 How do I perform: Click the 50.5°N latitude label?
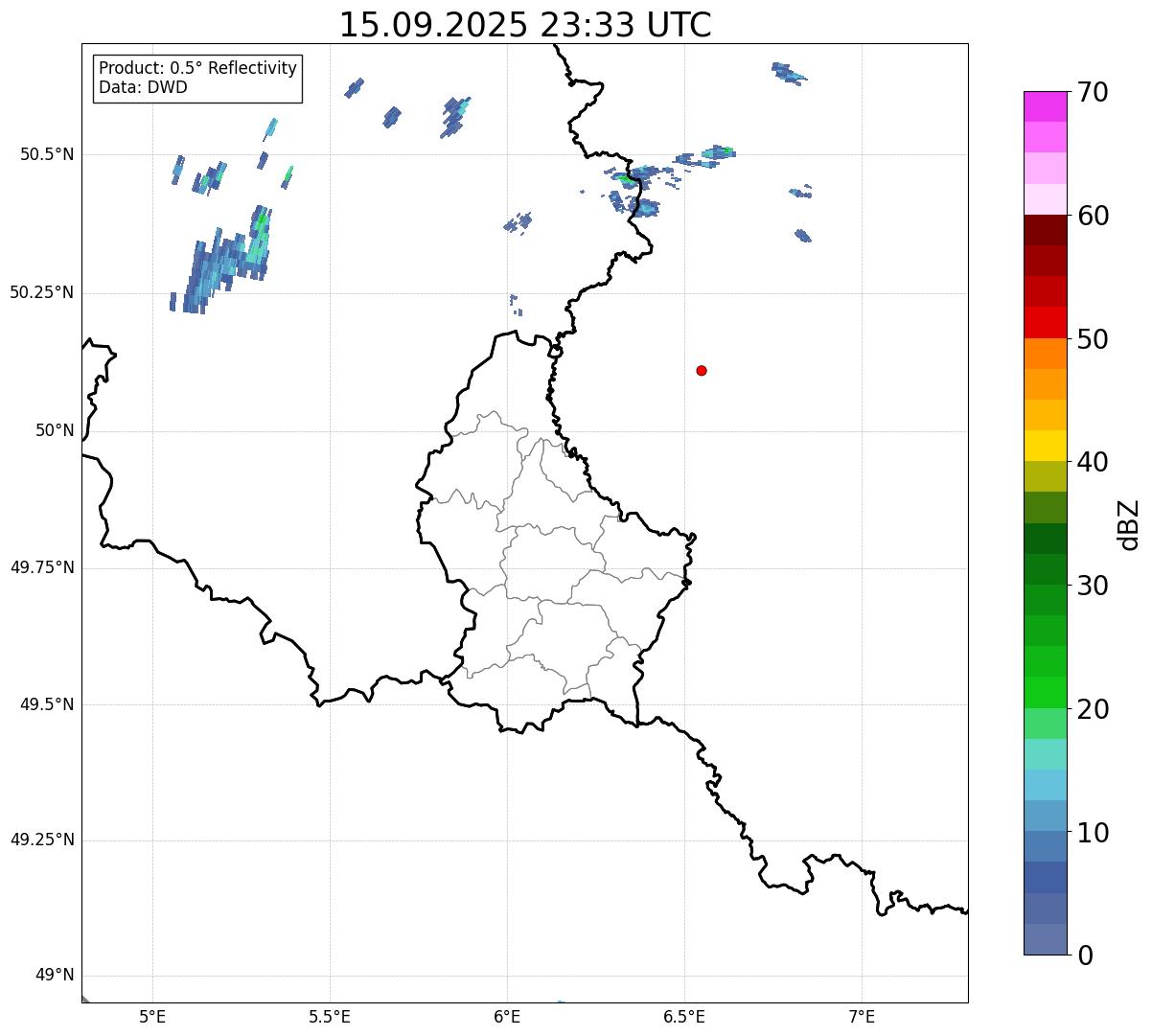pyautogui.click(x=48, y=154)
